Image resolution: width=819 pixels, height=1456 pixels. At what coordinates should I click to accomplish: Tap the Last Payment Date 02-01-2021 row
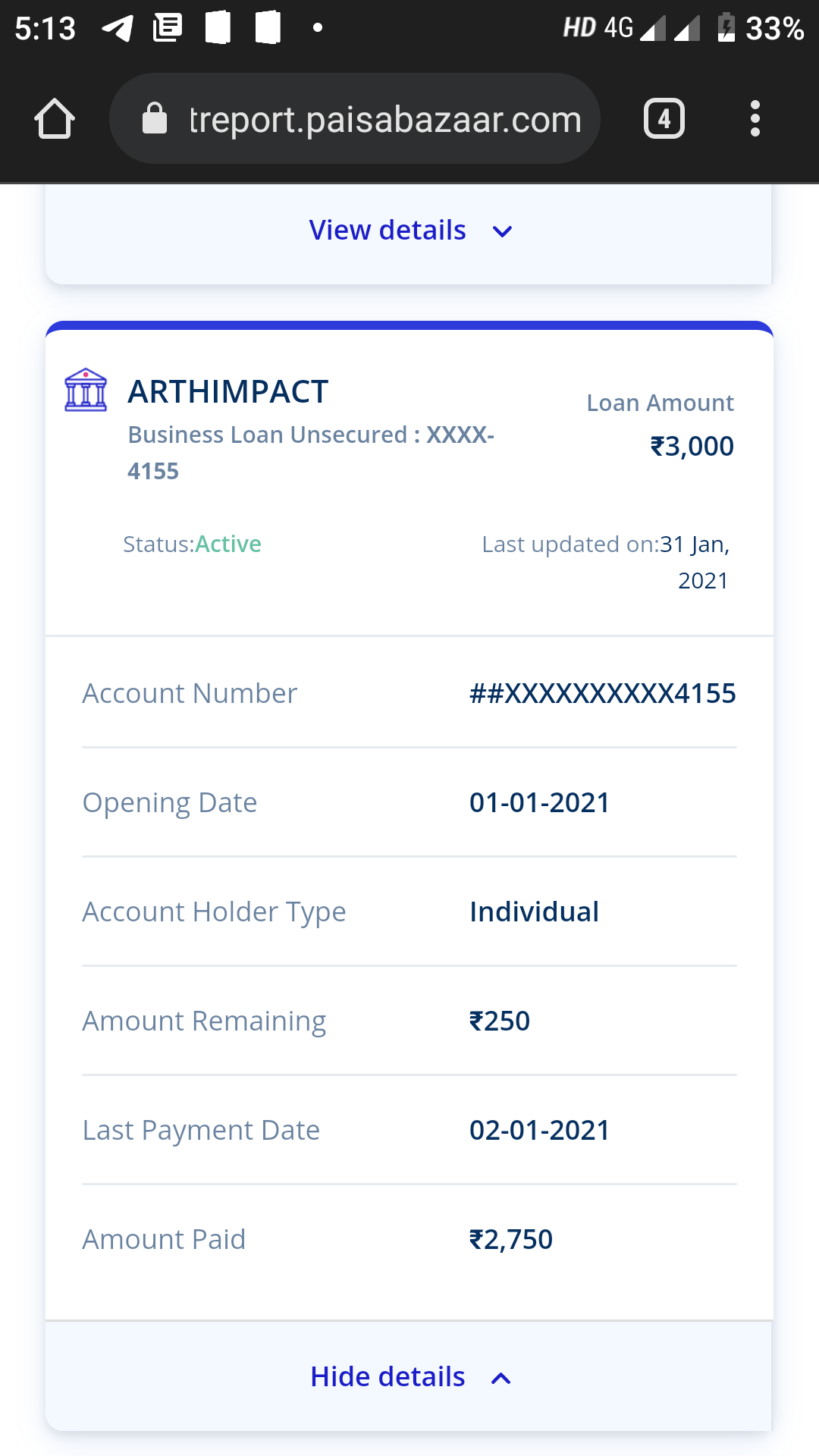coord(409,1130)
